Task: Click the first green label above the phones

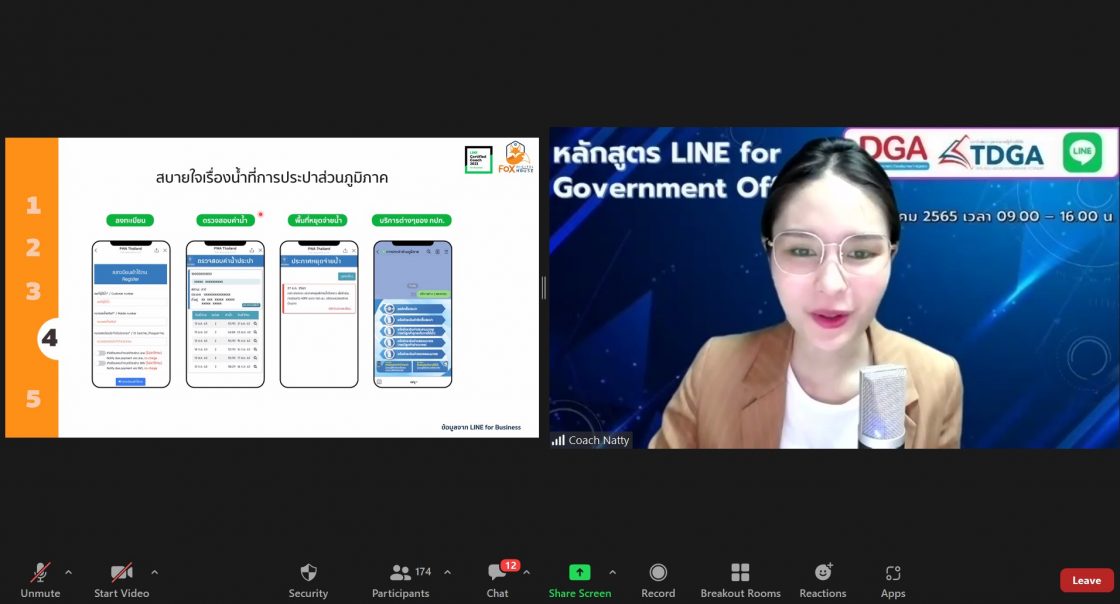Action: pos(131,221)
